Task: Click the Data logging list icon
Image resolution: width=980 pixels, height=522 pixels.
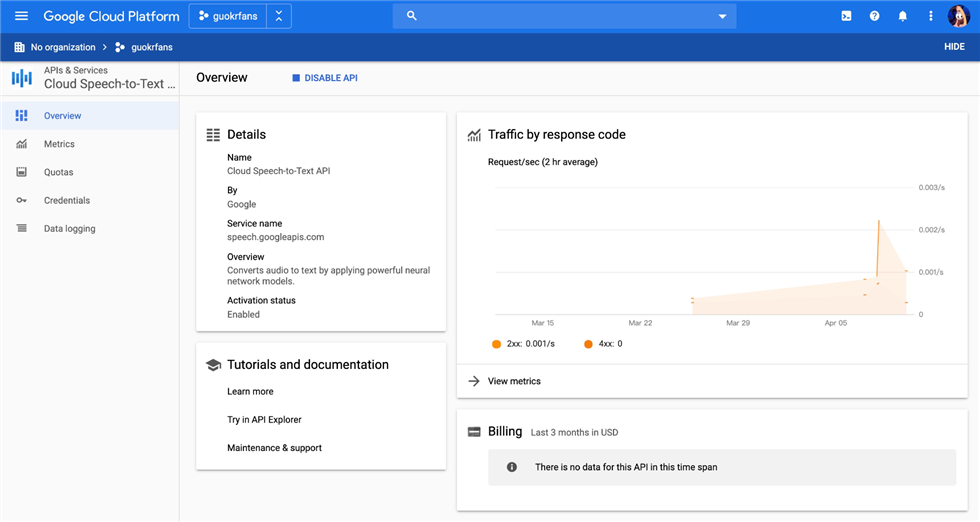Action: 21,228
